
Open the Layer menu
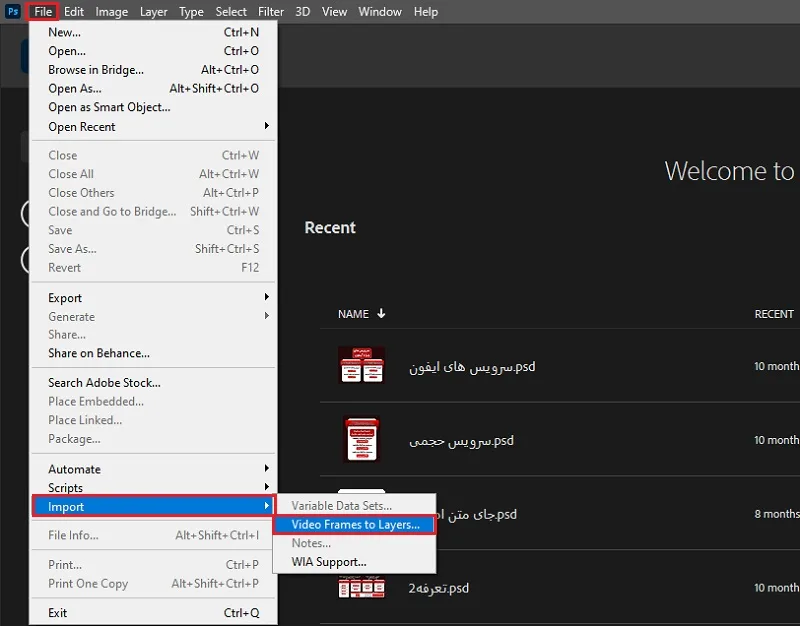tap(154, 11)
